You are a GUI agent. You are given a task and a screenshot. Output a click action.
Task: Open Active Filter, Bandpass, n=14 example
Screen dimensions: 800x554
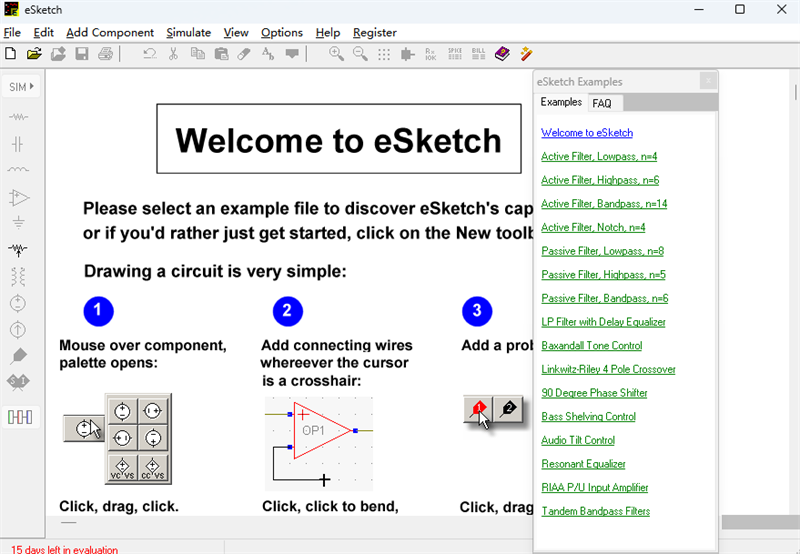(604, 204)
